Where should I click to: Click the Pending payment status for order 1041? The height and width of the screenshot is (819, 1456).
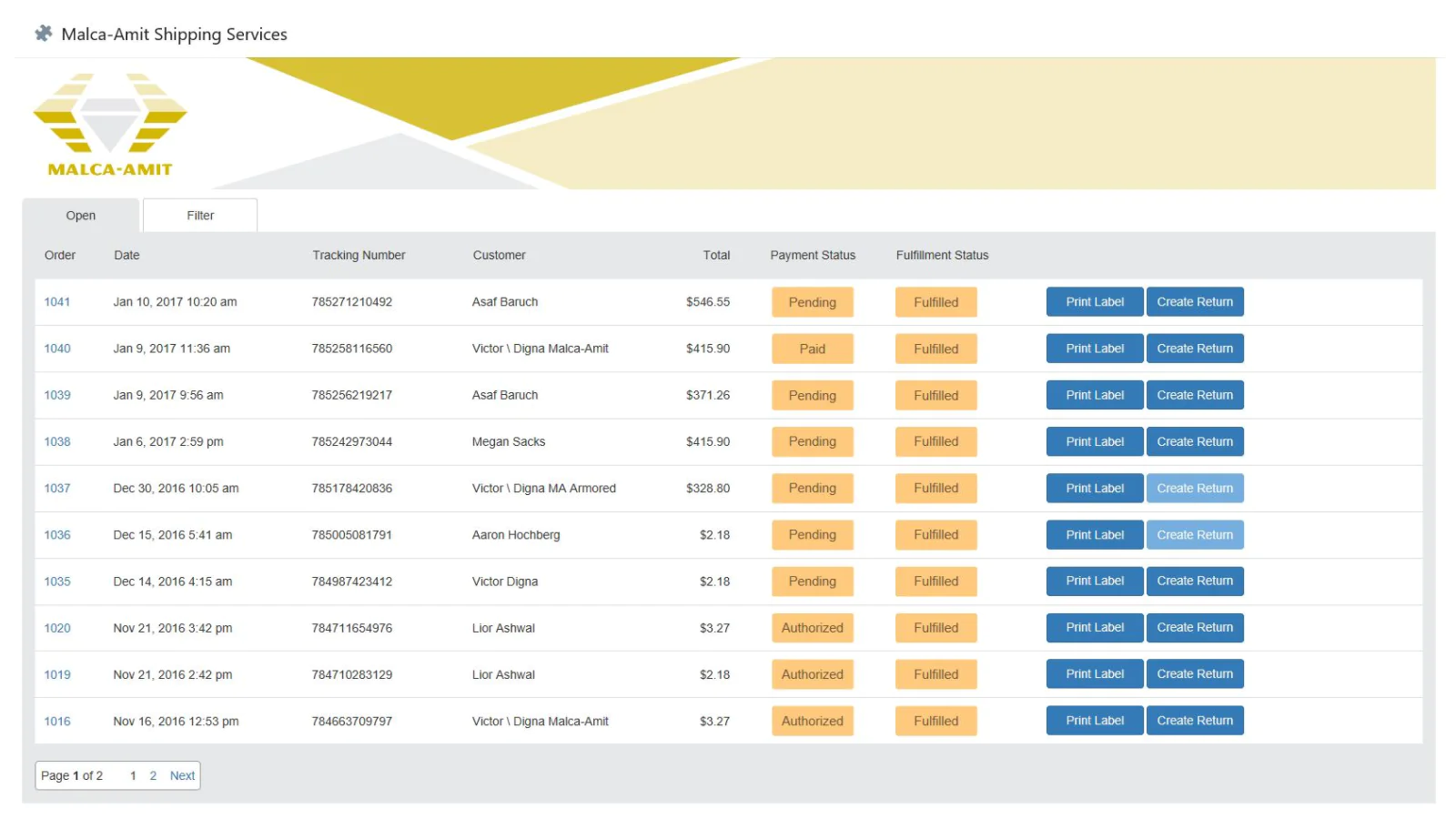812,301
